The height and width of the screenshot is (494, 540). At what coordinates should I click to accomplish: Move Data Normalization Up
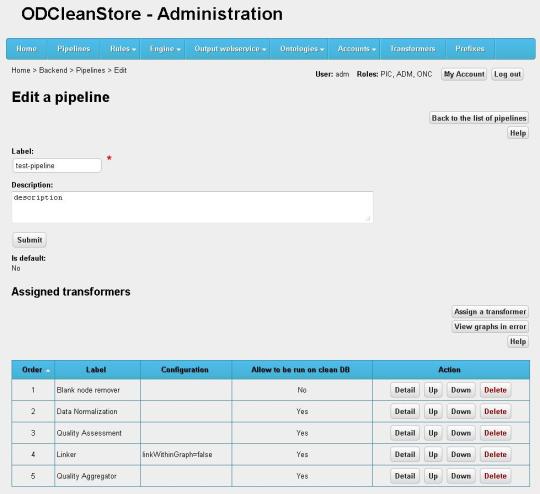click(x=433, y=412)
